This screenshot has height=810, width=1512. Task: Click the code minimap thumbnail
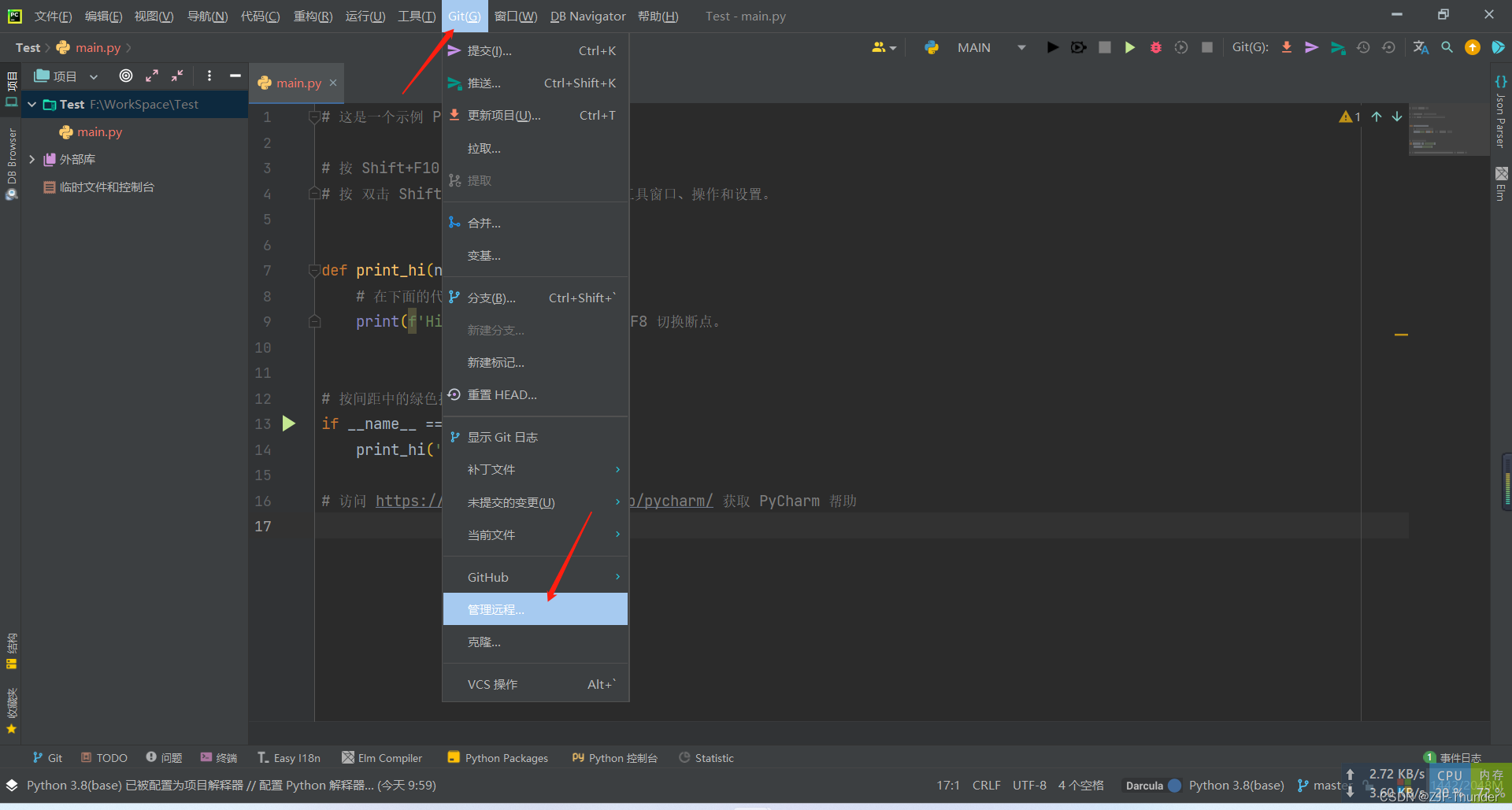click(x=1447, y=130)
